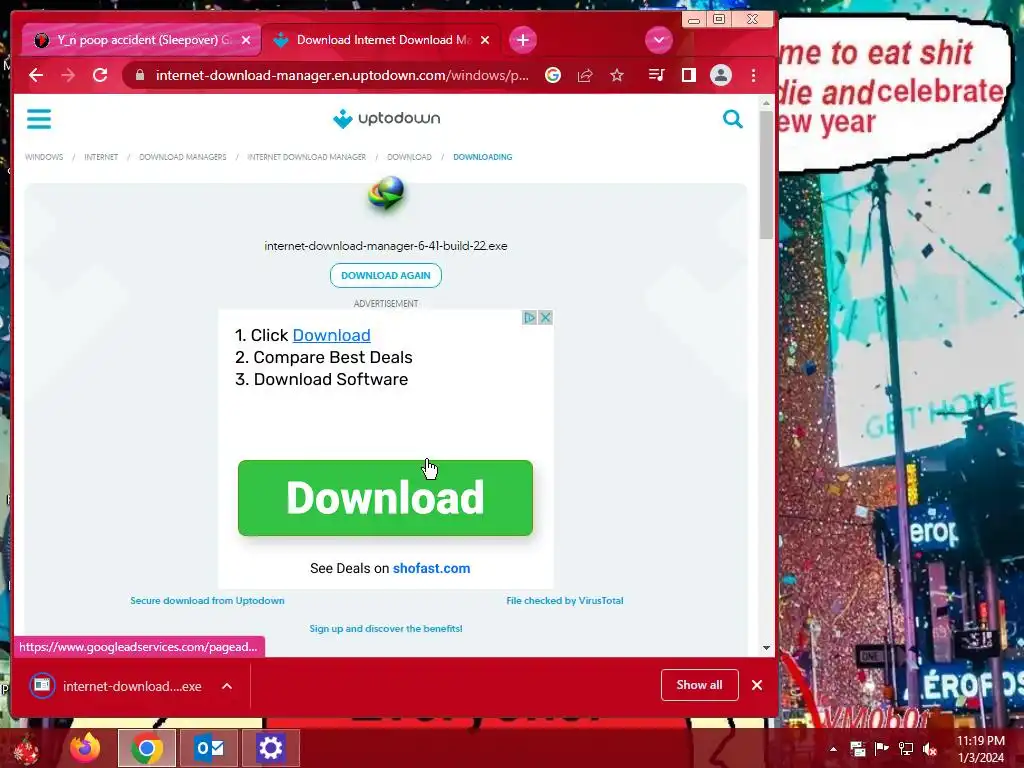Screen dimensions: 1024x768
Task: Click the share page icon
Action: 585,75
